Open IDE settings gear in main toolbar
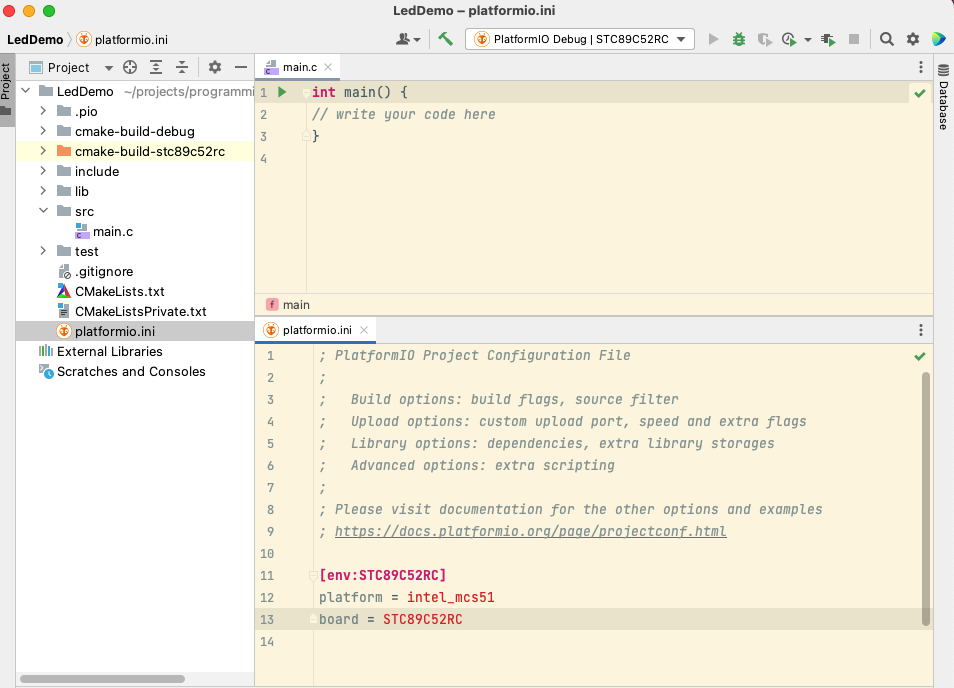The image size is (954, 688). point(913,39)
